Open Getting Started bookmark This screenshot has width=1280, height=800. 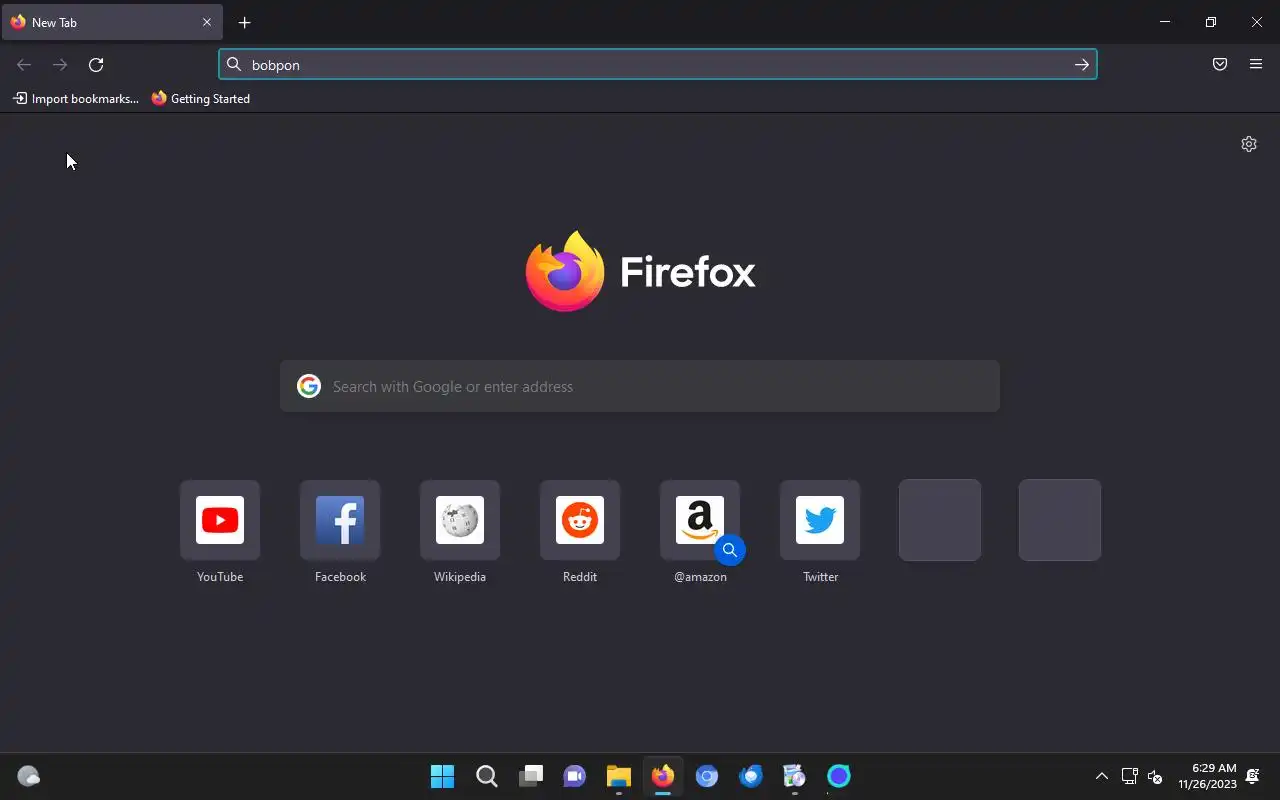pos(201,99)
